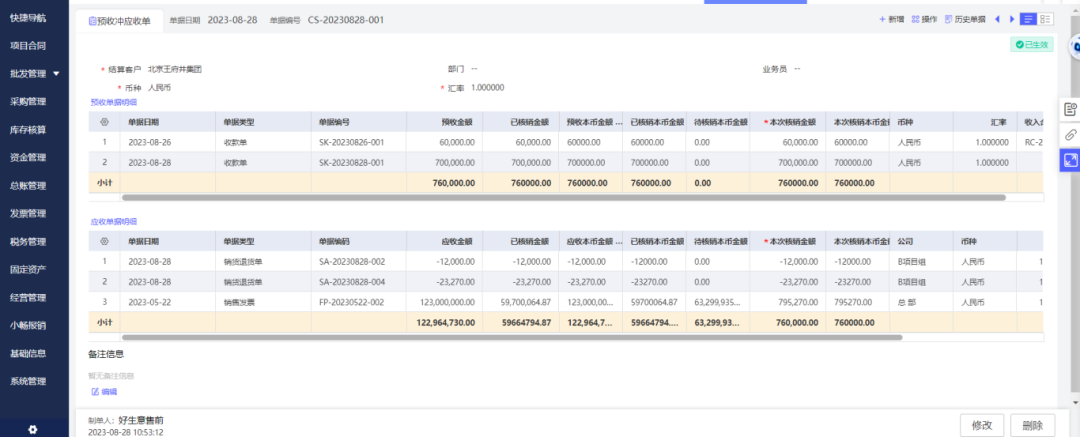
Task: Open column settings gear of 预收单据明细 table
Action: click(104, 122)
